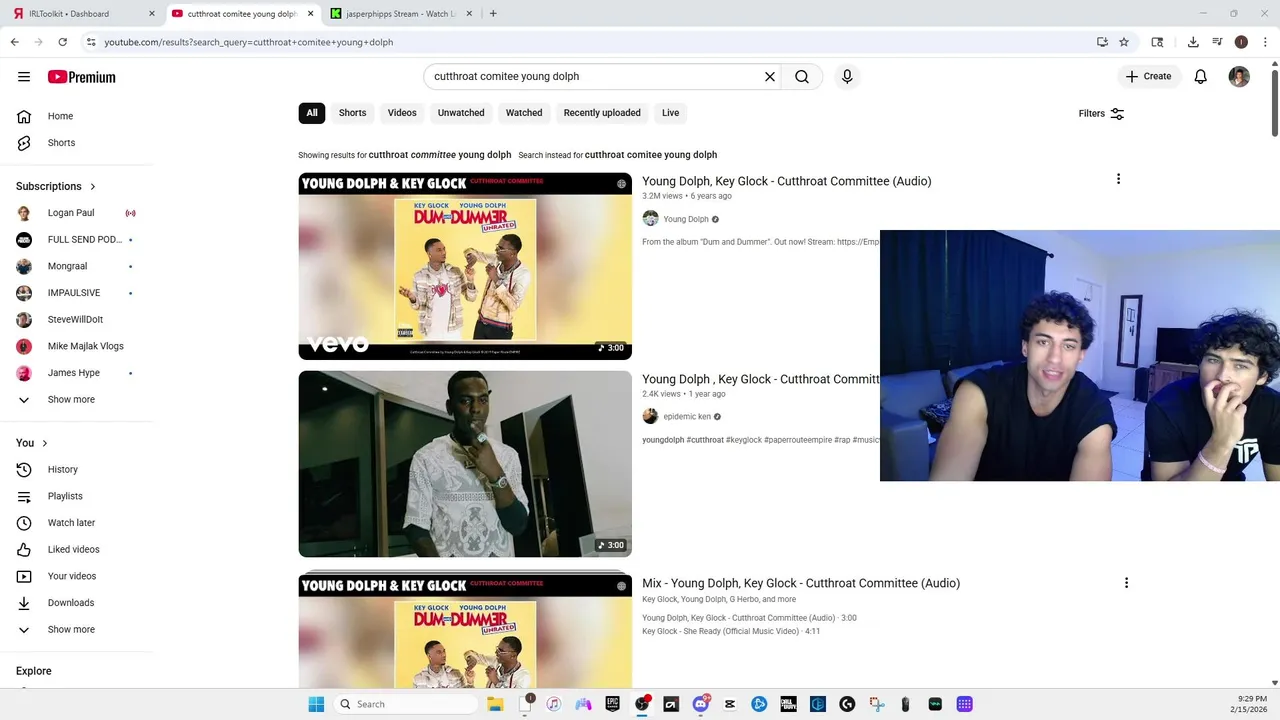1280x720 pixels.
Task: Click the YouTube search input field
Action: click(594, 77)
